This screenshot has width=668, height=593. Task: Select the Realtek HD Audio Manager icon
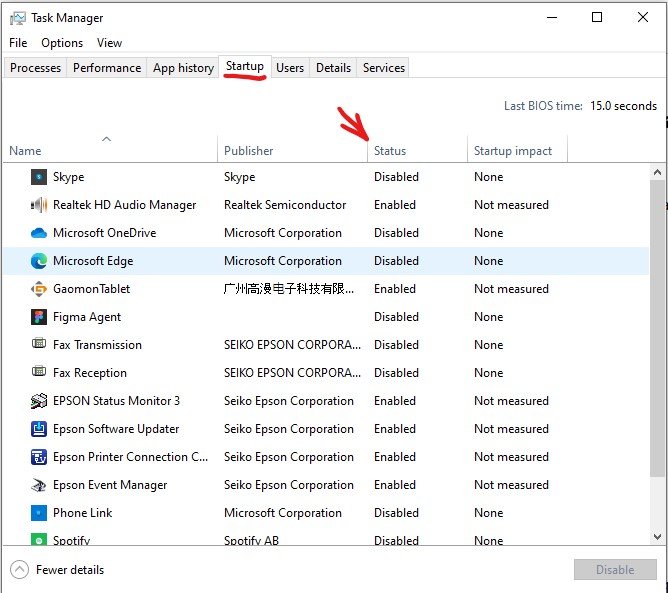click(39, 205)
